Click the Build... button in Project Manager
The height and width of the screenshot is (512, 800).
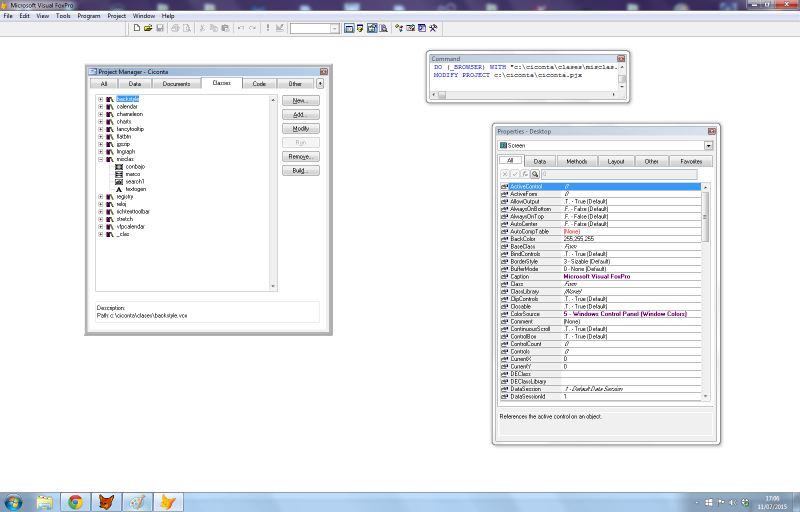[301, 170]
